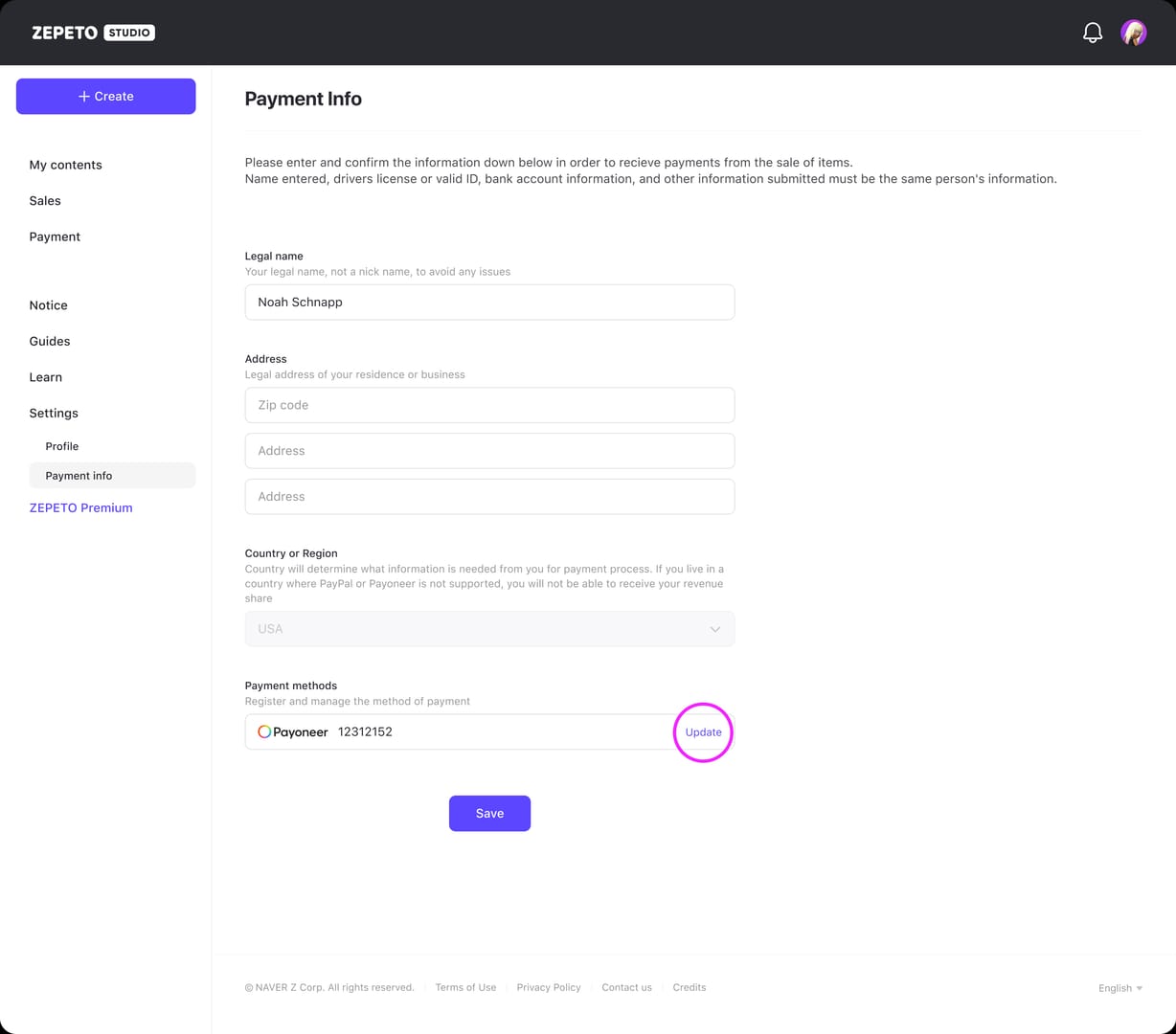Open Terms of Use footer link
The image size is (1176, 1034).
pos(465,988)
